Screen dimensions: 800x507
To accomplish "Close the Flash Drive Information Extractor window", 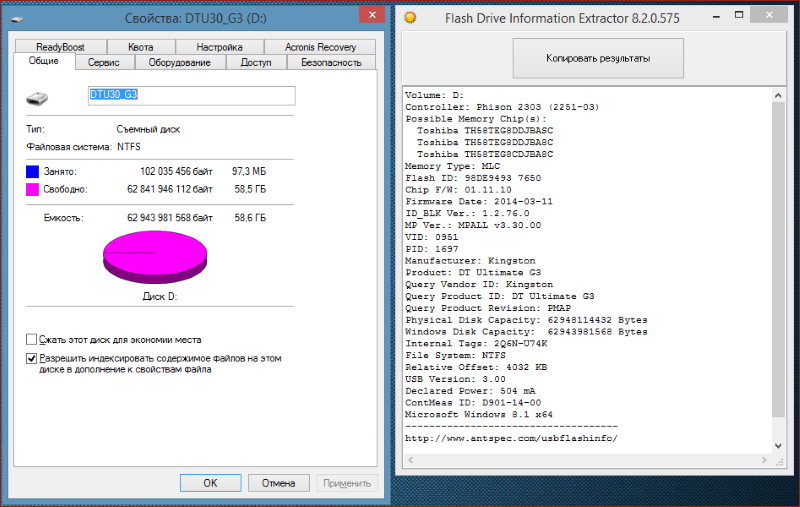I will (x=769, y=15).
